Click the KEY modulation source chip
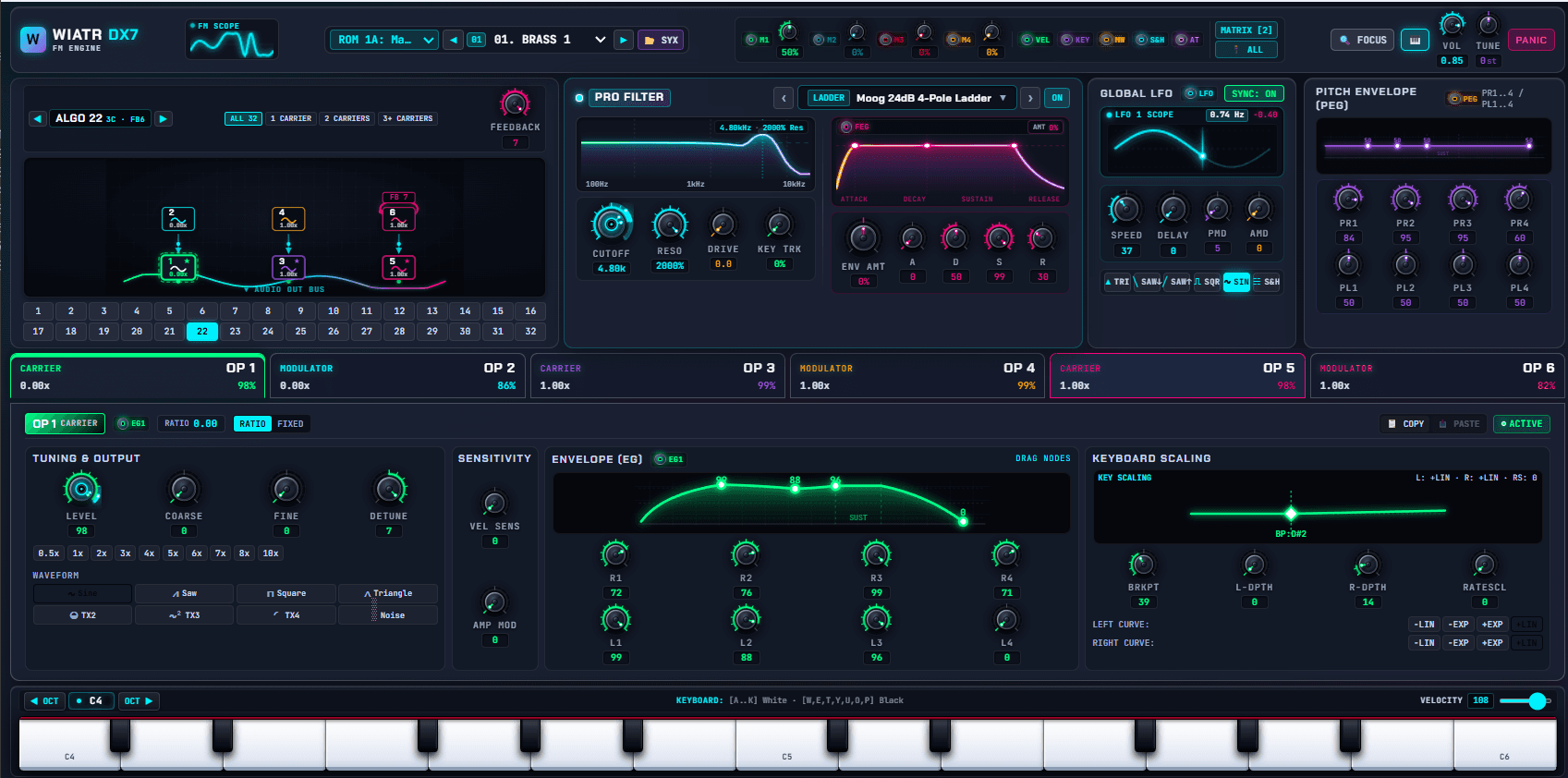This screenshot has width=1568, height=778. tap(1076, 40)
